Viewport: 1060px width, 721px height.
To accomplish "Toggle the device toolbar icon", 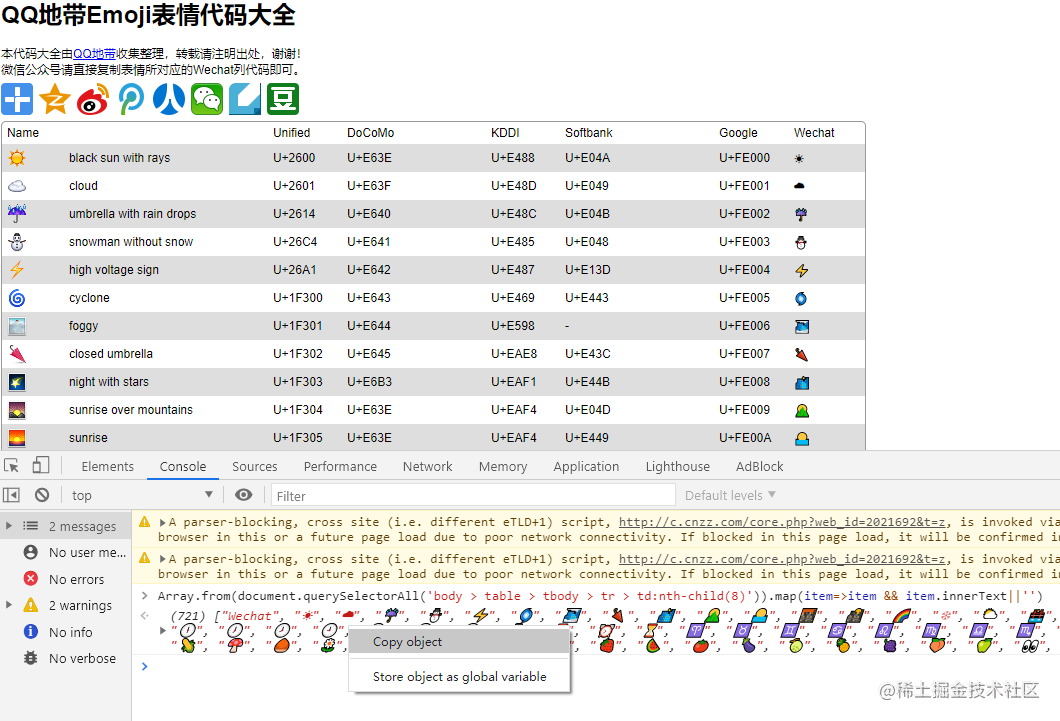I will coord(41,466).
